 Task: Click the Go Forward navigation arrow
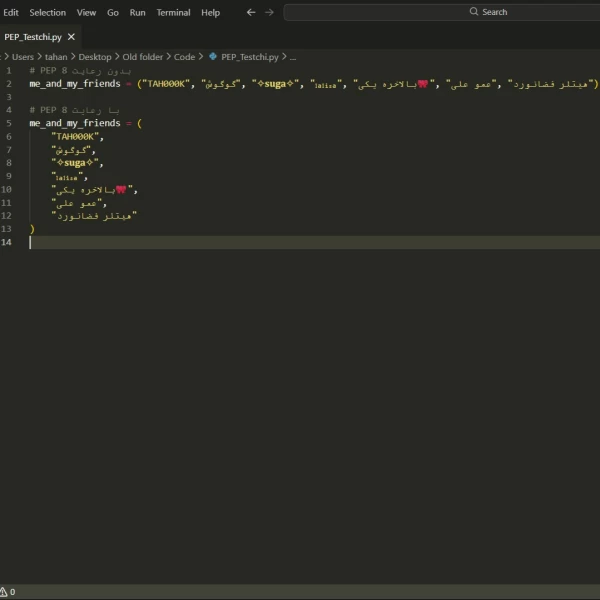(x=269, y=13)
